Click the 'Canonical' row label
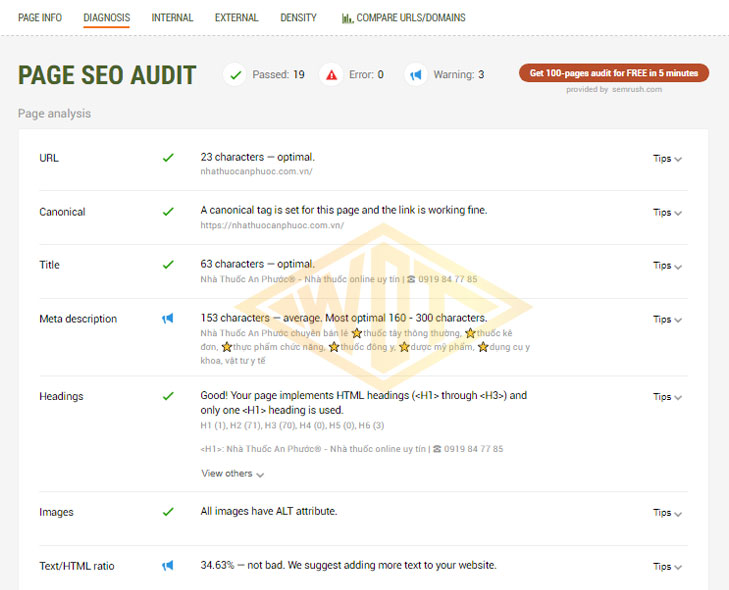729x590 pixels. coord(62,212)
